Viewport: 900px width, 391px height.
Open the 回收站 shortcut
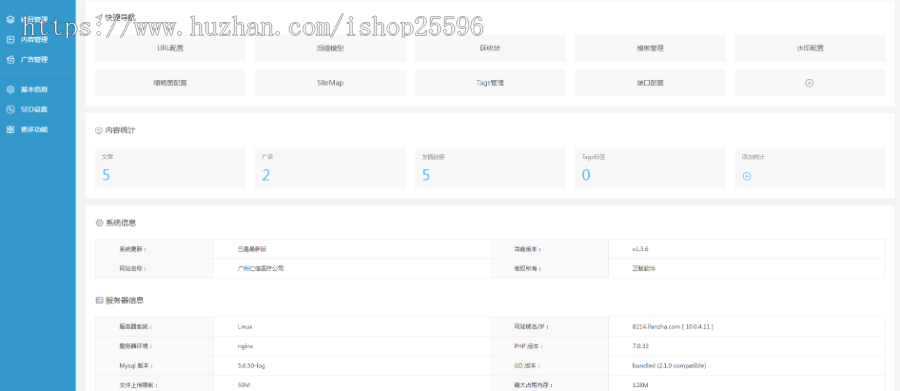click(490, 48)
